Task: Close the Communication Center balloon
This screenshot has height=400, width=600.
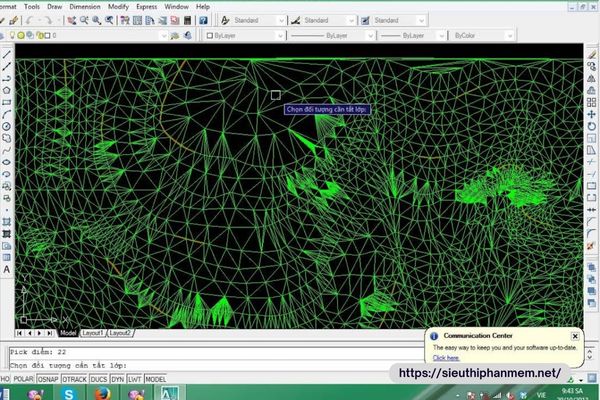Action: [x=575, y=336]
